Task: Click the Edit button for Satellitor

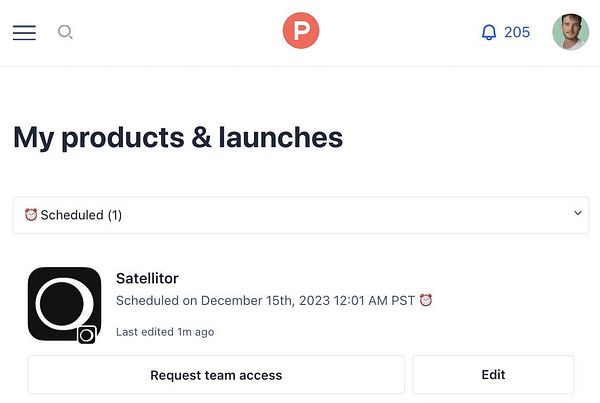Action: [493, 375]
